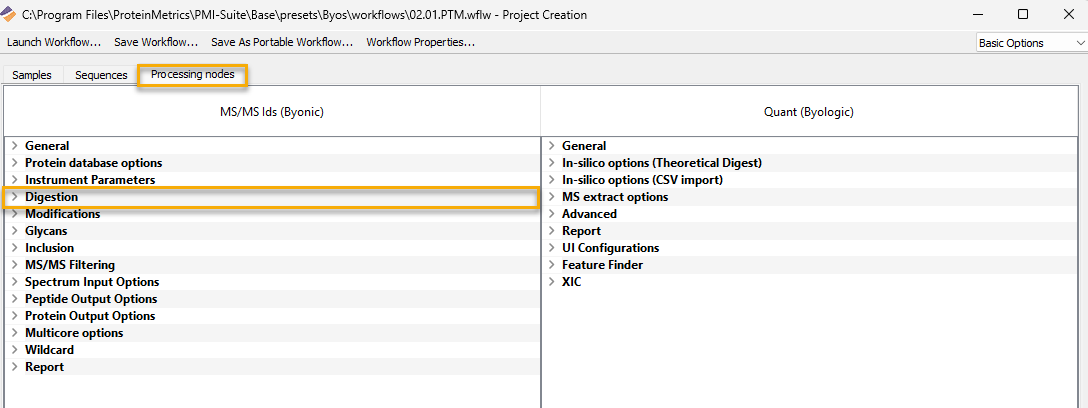Select the Instrument Parameters item
1088x408 pixels.
[x=90, y=180]
